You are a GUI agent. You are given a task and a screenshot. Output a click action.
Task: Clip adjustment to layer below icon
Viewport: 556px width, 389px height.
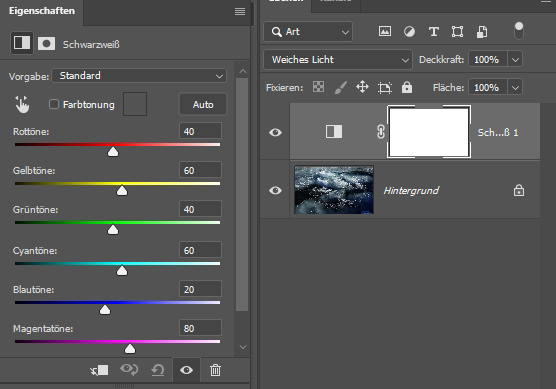(99, 370)
